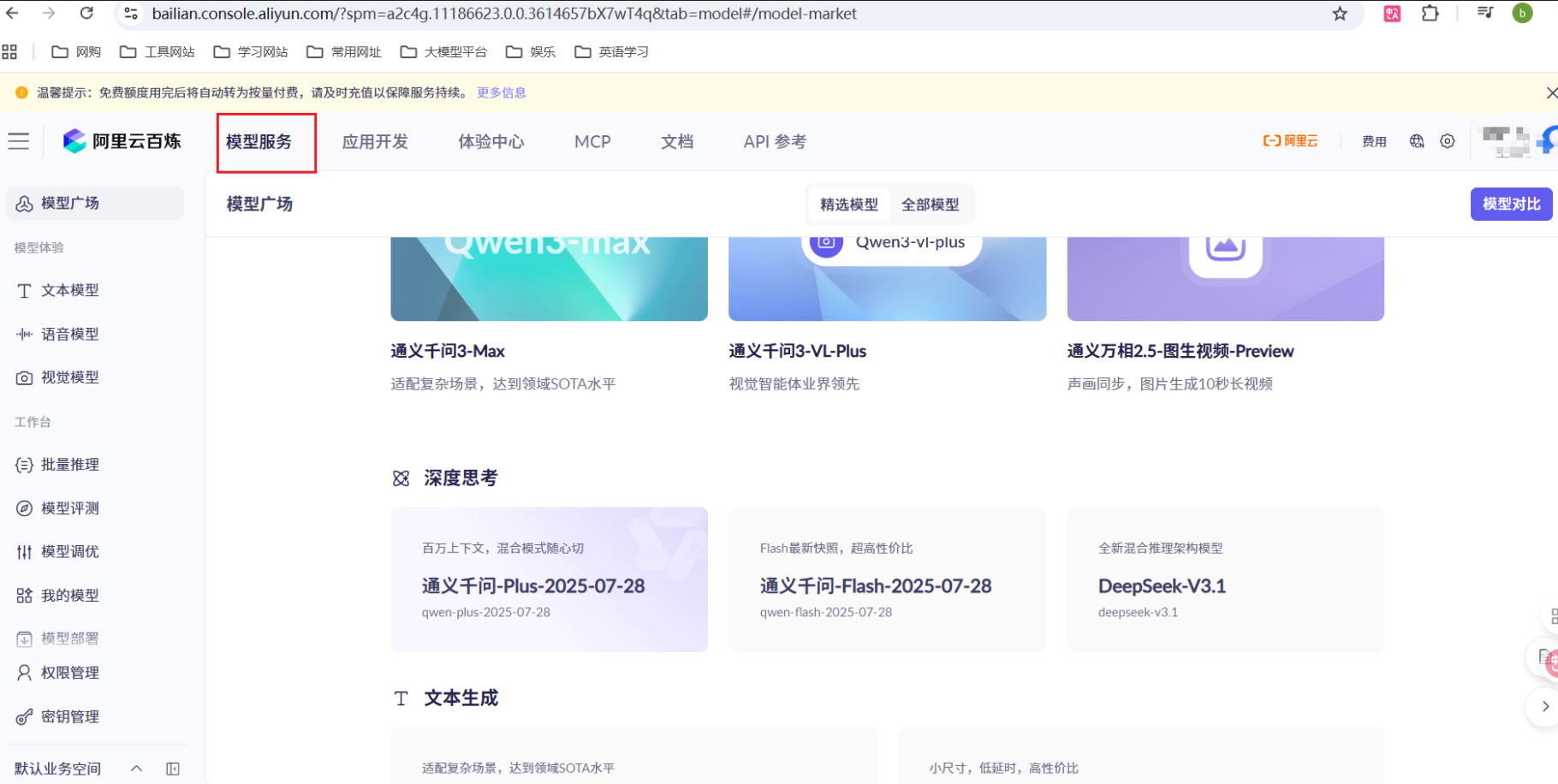Click deepseek-v3.1 model ID text
Viewport: 1558px width, 784px height.
click(x=1138, y=612)
